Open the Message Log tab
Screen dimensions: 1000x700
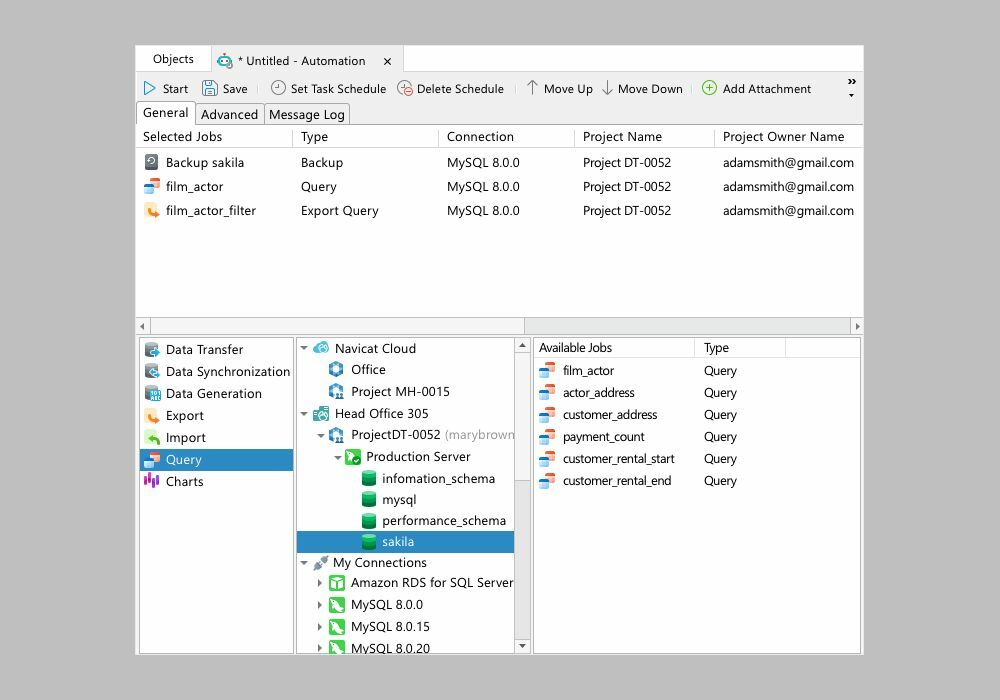click(307, 114)
